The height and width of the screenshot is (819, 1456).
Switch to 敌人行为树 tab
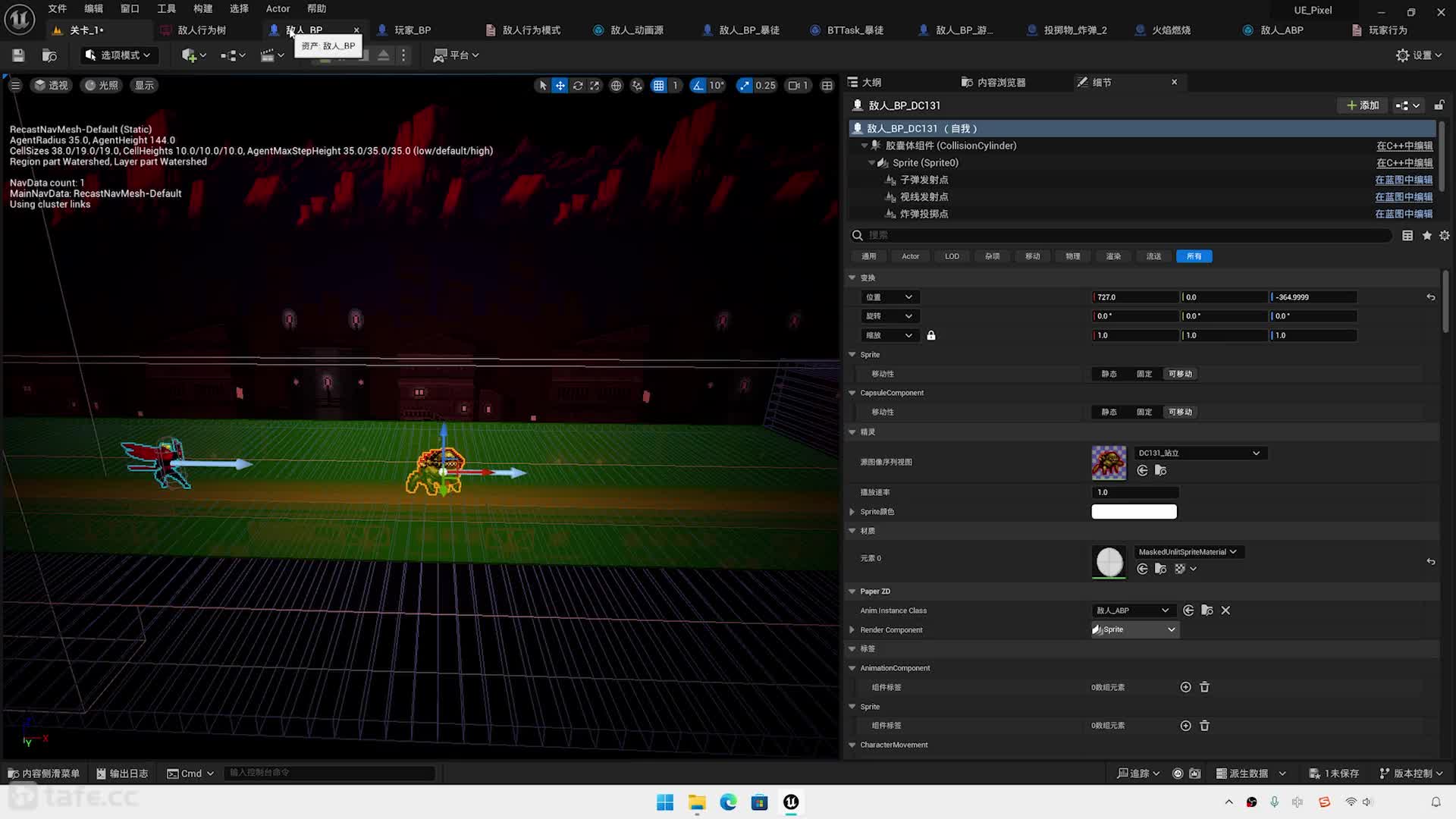tap(202, 30)
